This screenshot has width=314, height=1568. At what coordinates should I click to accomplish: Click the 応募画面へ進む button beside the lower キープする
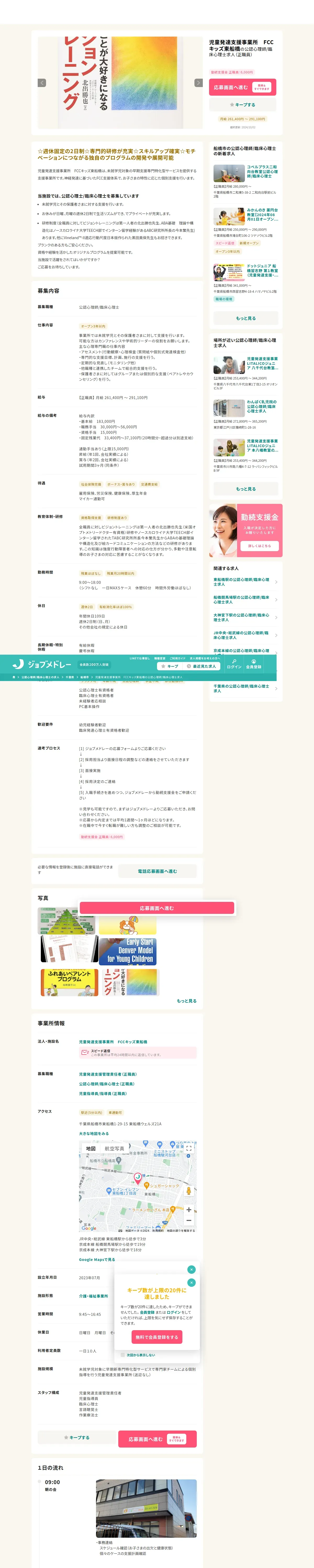[157, 1439]
